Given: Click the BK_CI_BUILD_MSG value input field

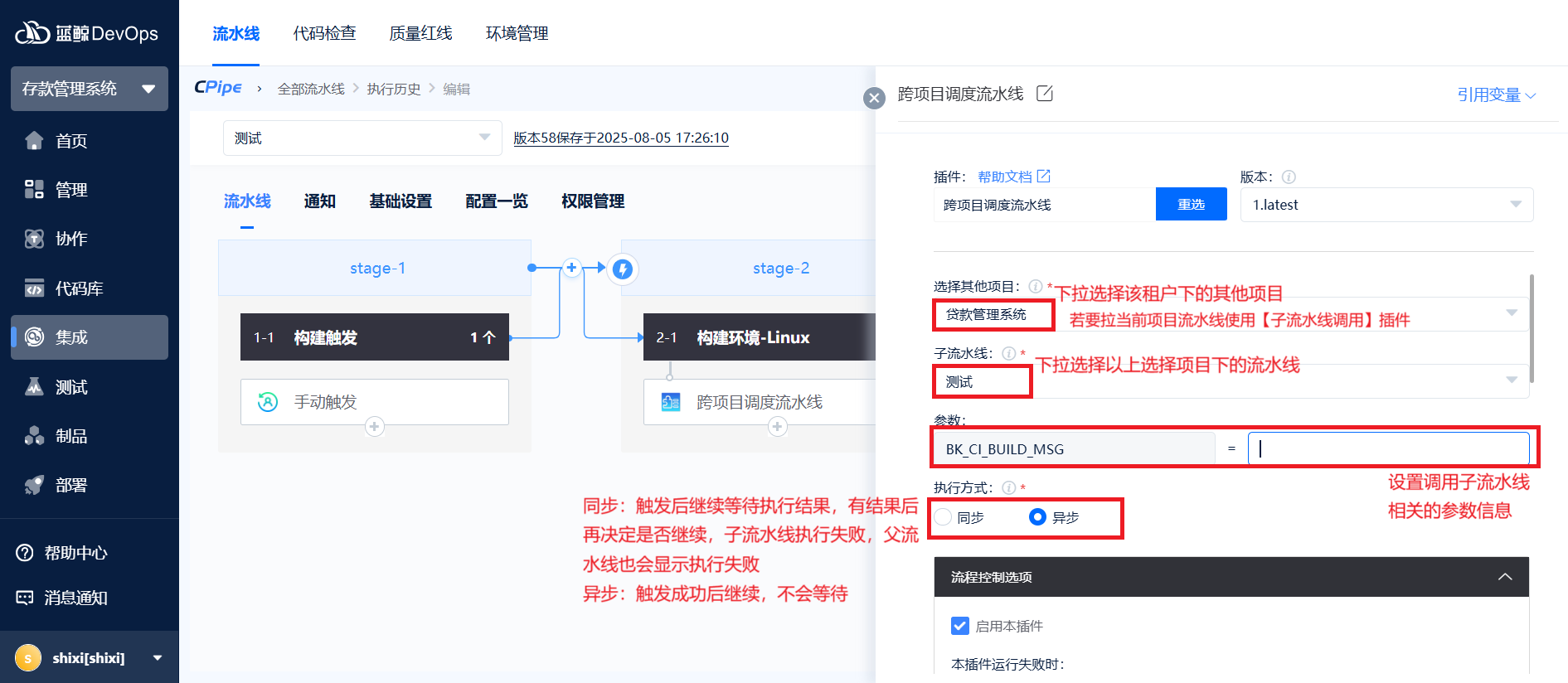Looking at the screenshot, I should pos(1388,448).
